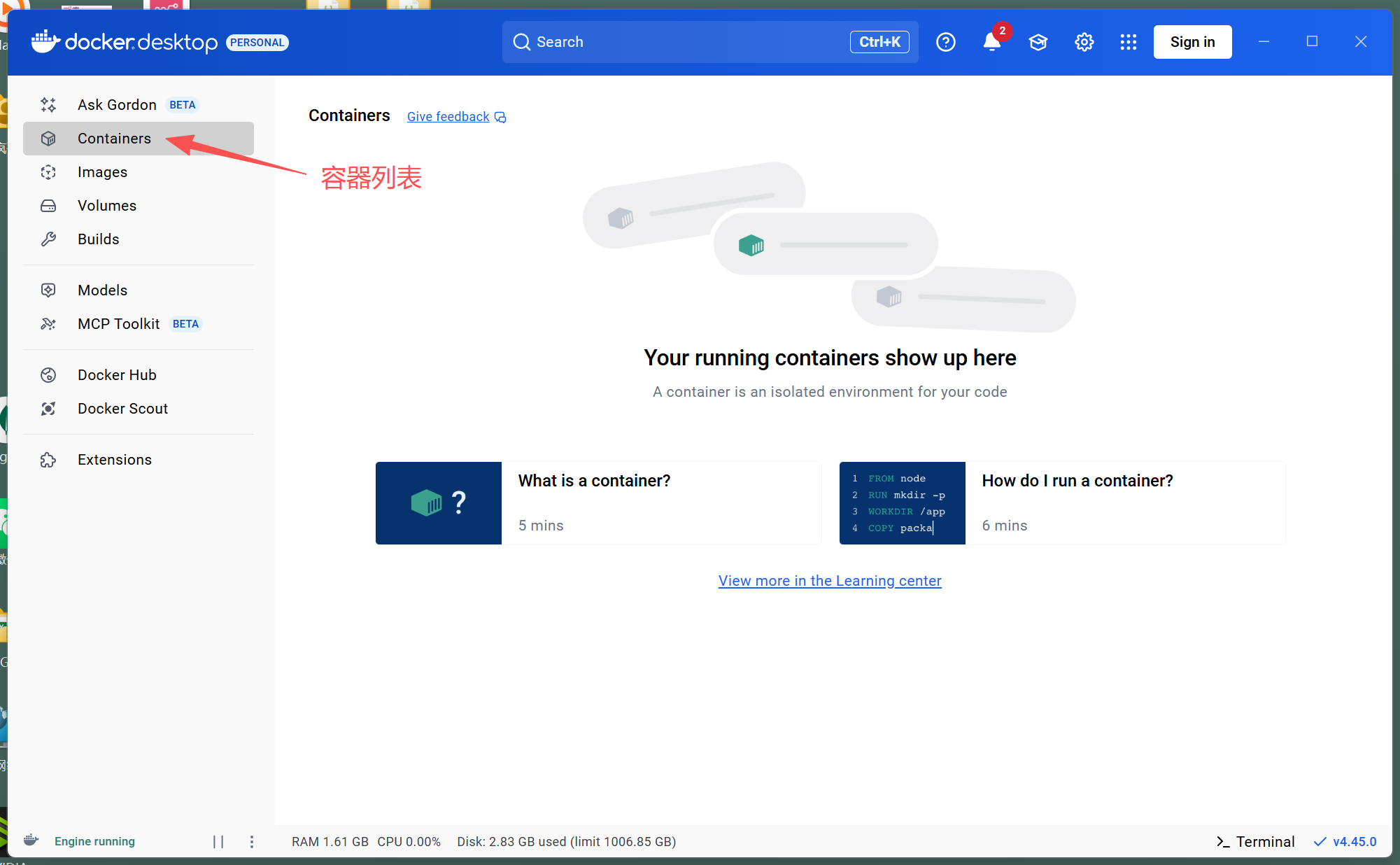View notifications by clicking the bell

(991, 42)
